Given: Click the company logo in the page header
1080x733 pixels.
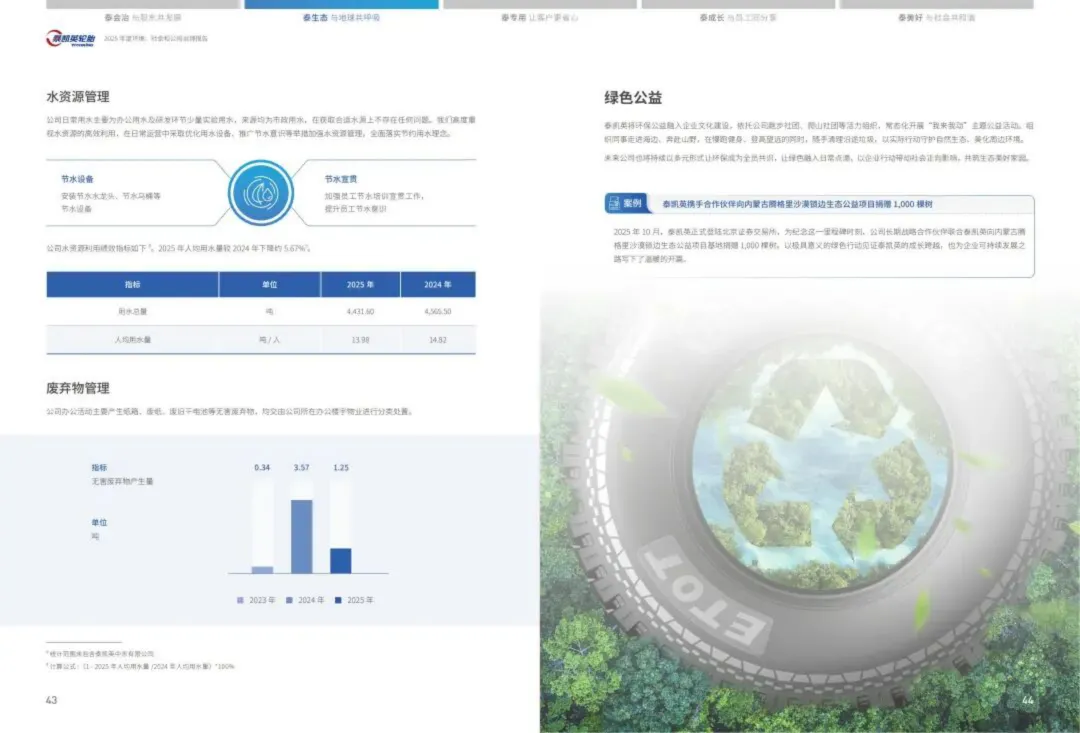Looking at the screenshot, I should coord(70,39).
